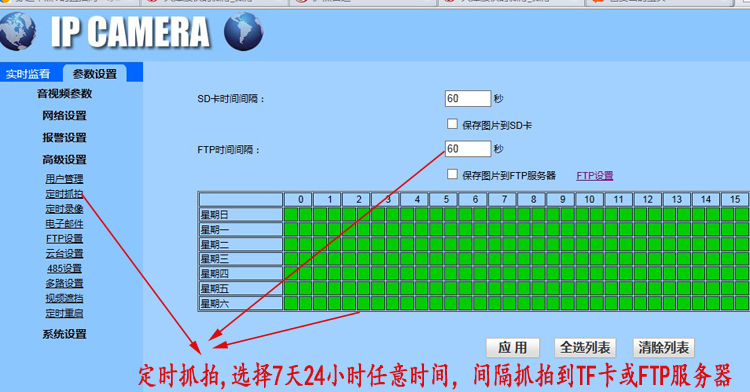Expand 报警设置 section in sidebar
This screenshot has height=392, width=750.
tap(65, 138)
